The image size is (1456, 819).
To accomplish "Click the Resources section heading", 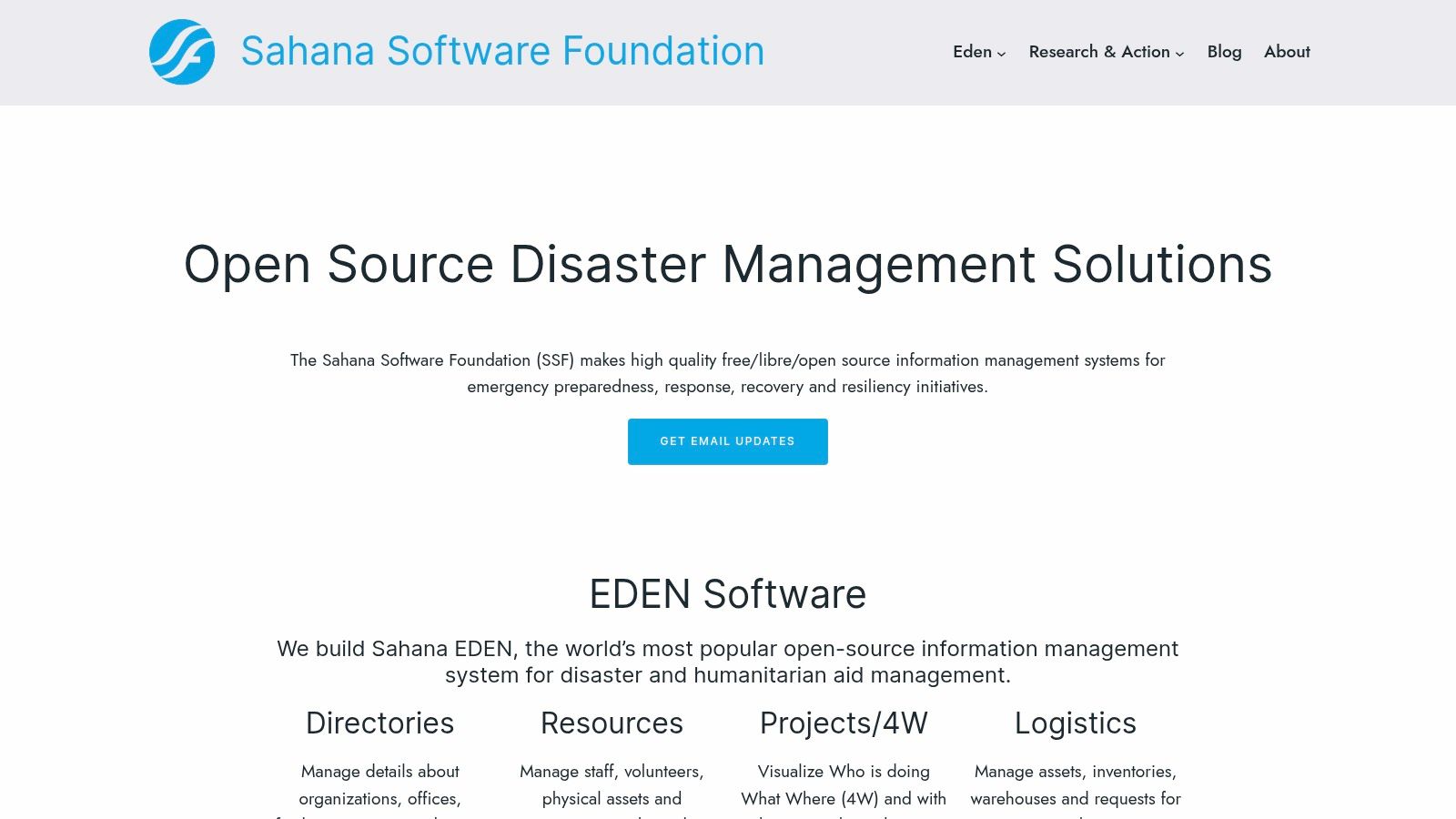I will tap(612, 723).
